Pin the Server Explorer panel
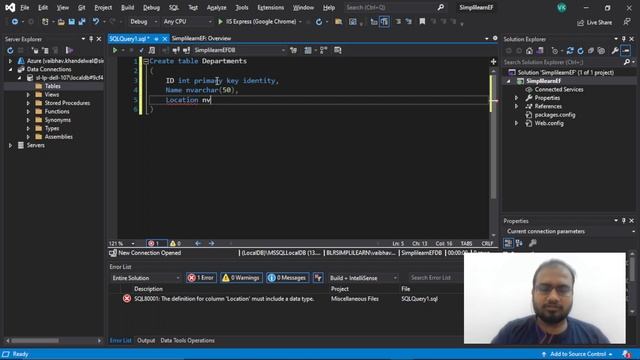This screenshot has height=360, width=640. 91,39
